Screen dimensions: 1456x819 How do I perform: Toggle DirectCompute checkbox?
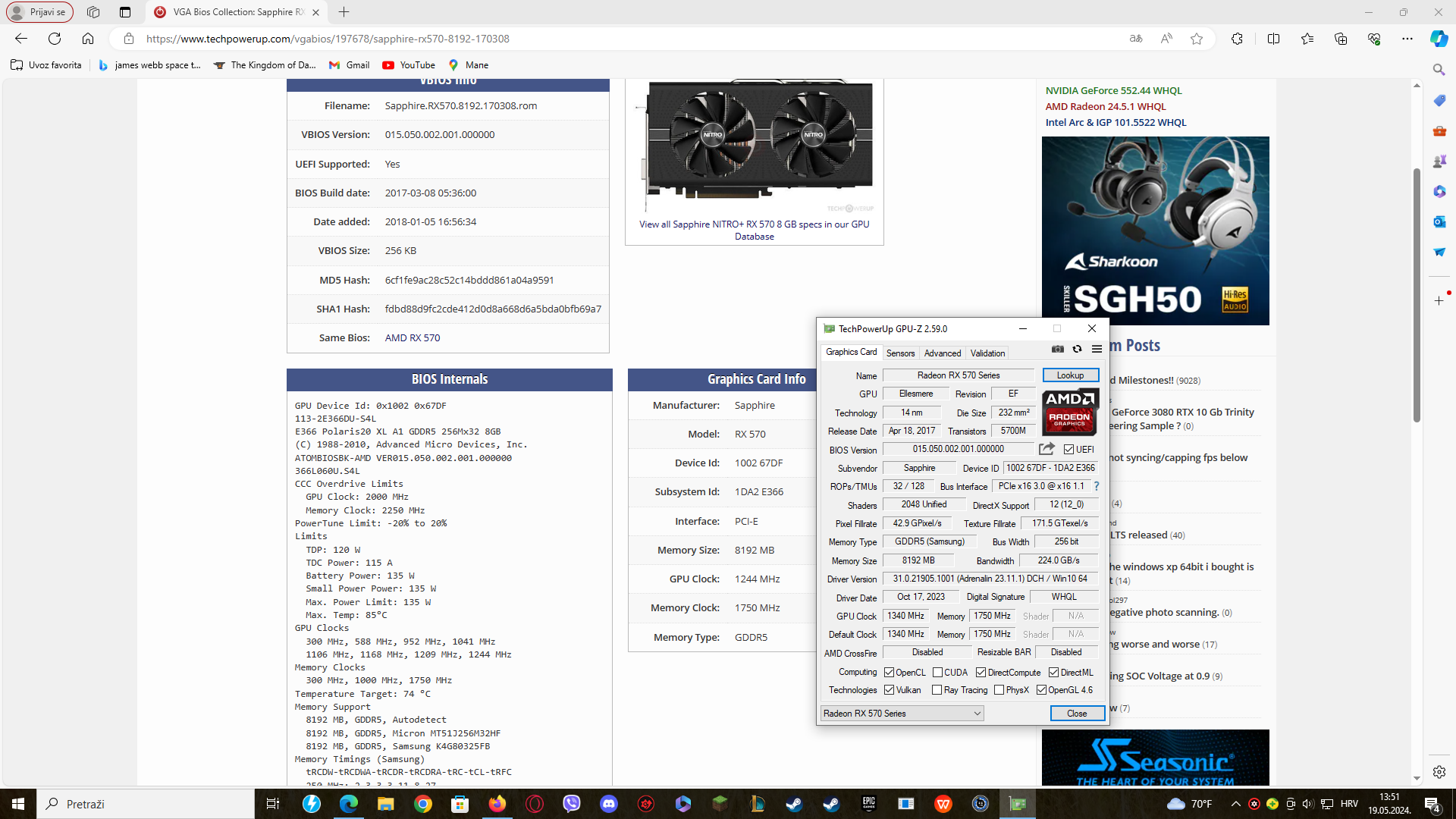click(x=981, y=673)
